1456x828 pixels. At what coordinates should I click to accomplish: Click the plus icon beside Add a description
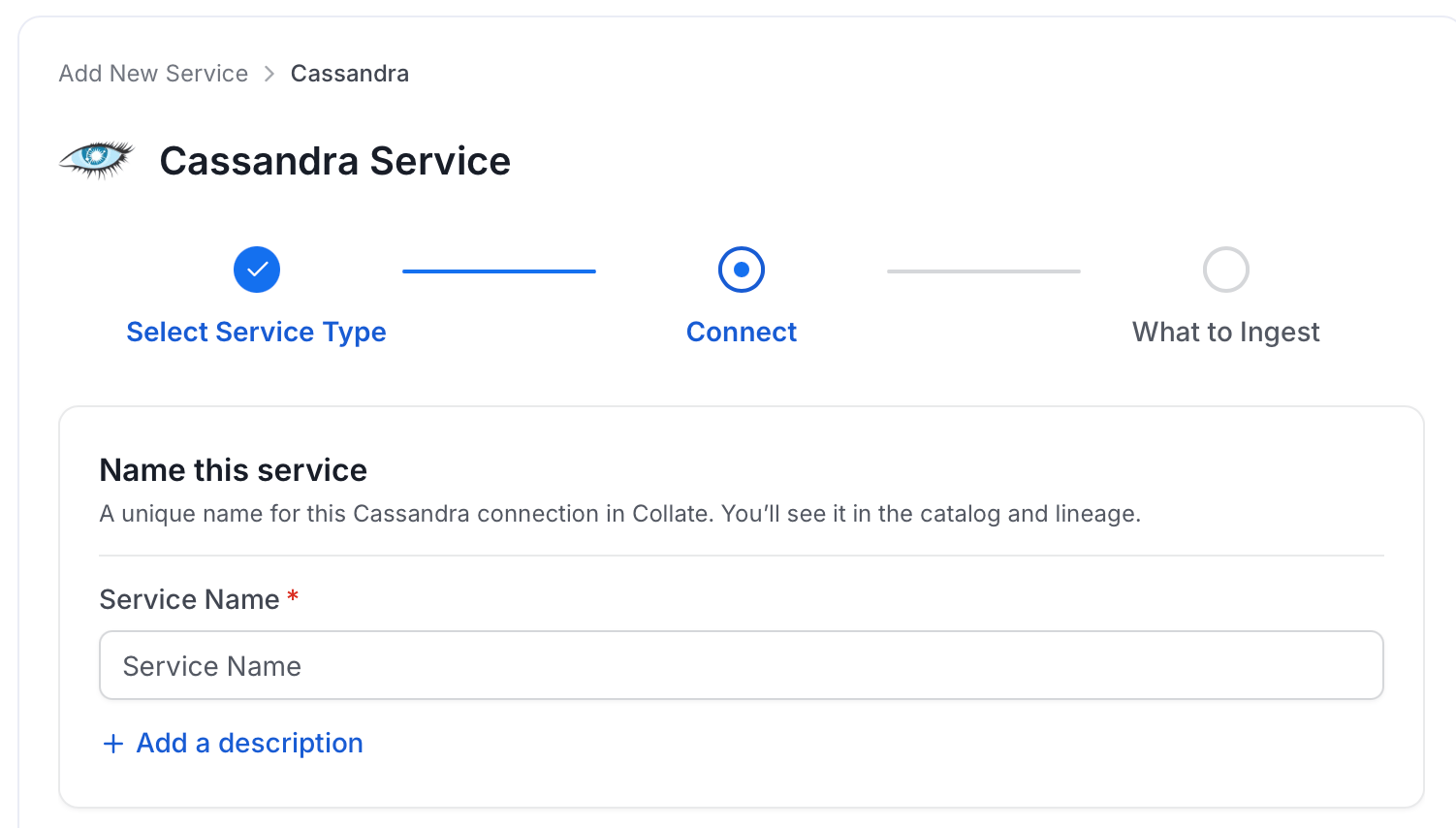pyautogui.click(x=113, y=744)
